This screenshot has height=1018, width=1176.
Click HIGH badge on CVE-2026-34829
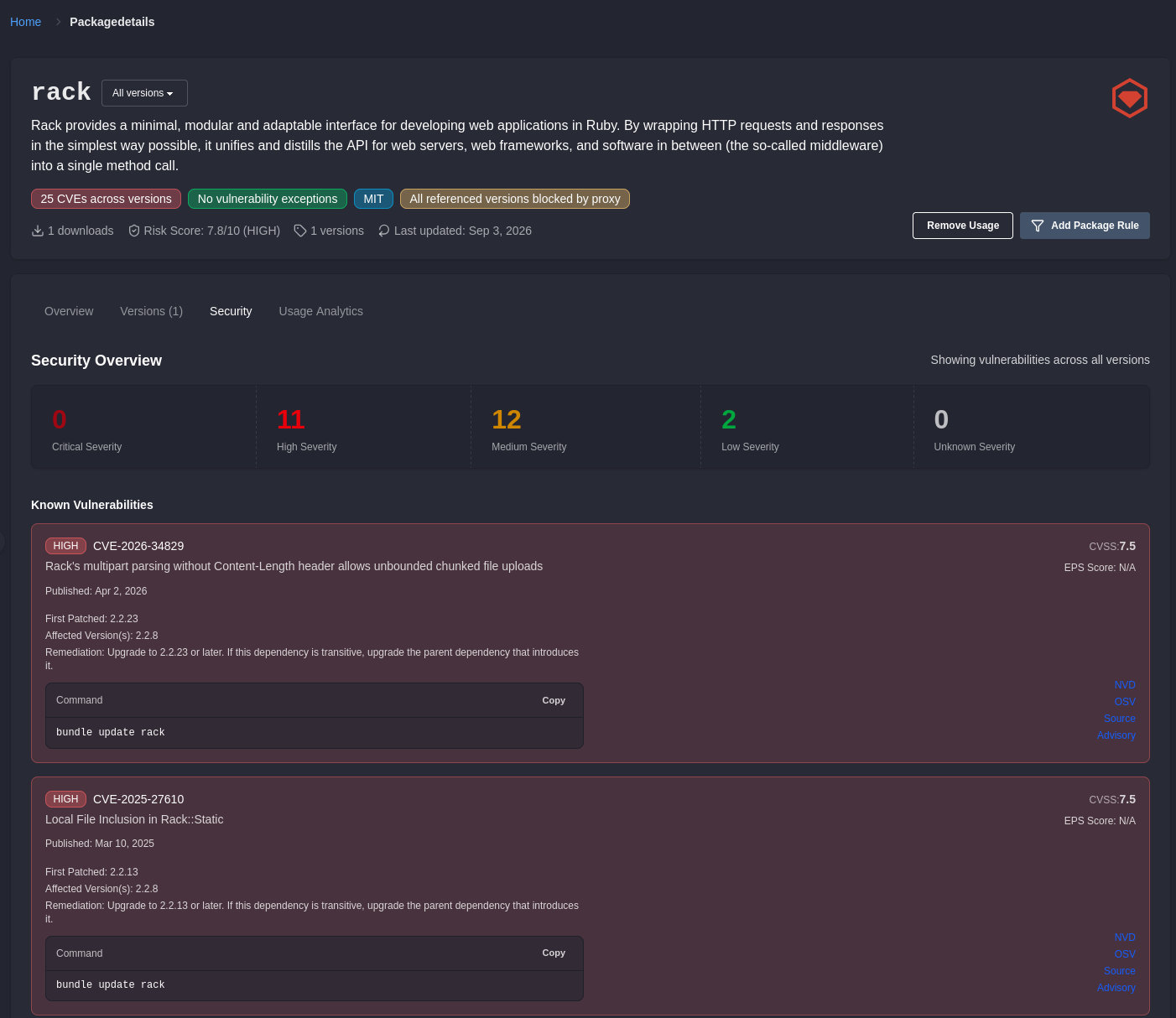[65, 546]
